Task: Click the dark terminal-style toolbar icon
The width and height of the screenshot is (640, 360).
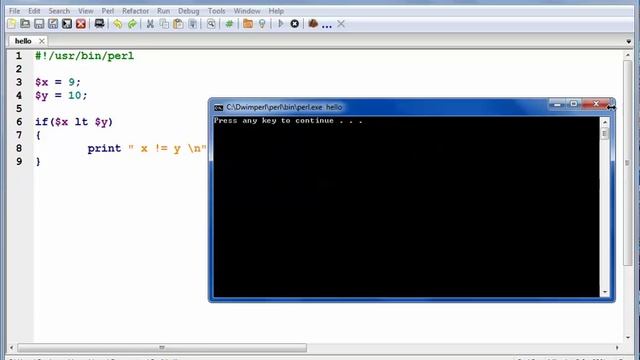Action: (x=67, y=24)
